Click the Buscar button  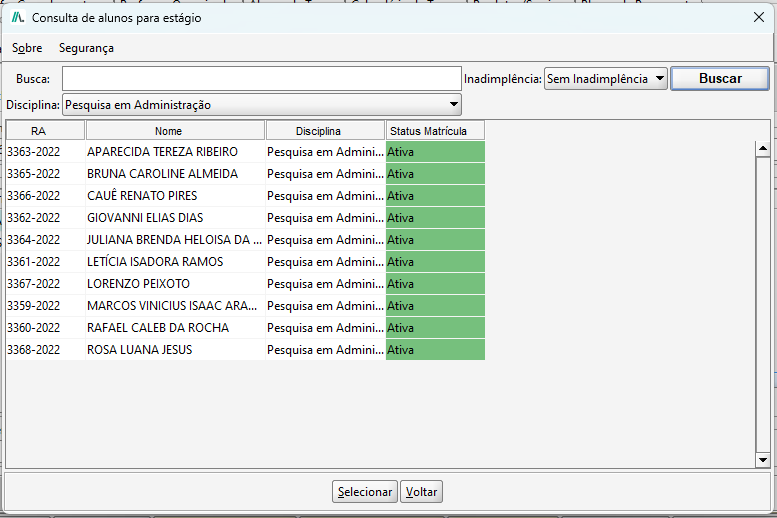coord(720,79)
